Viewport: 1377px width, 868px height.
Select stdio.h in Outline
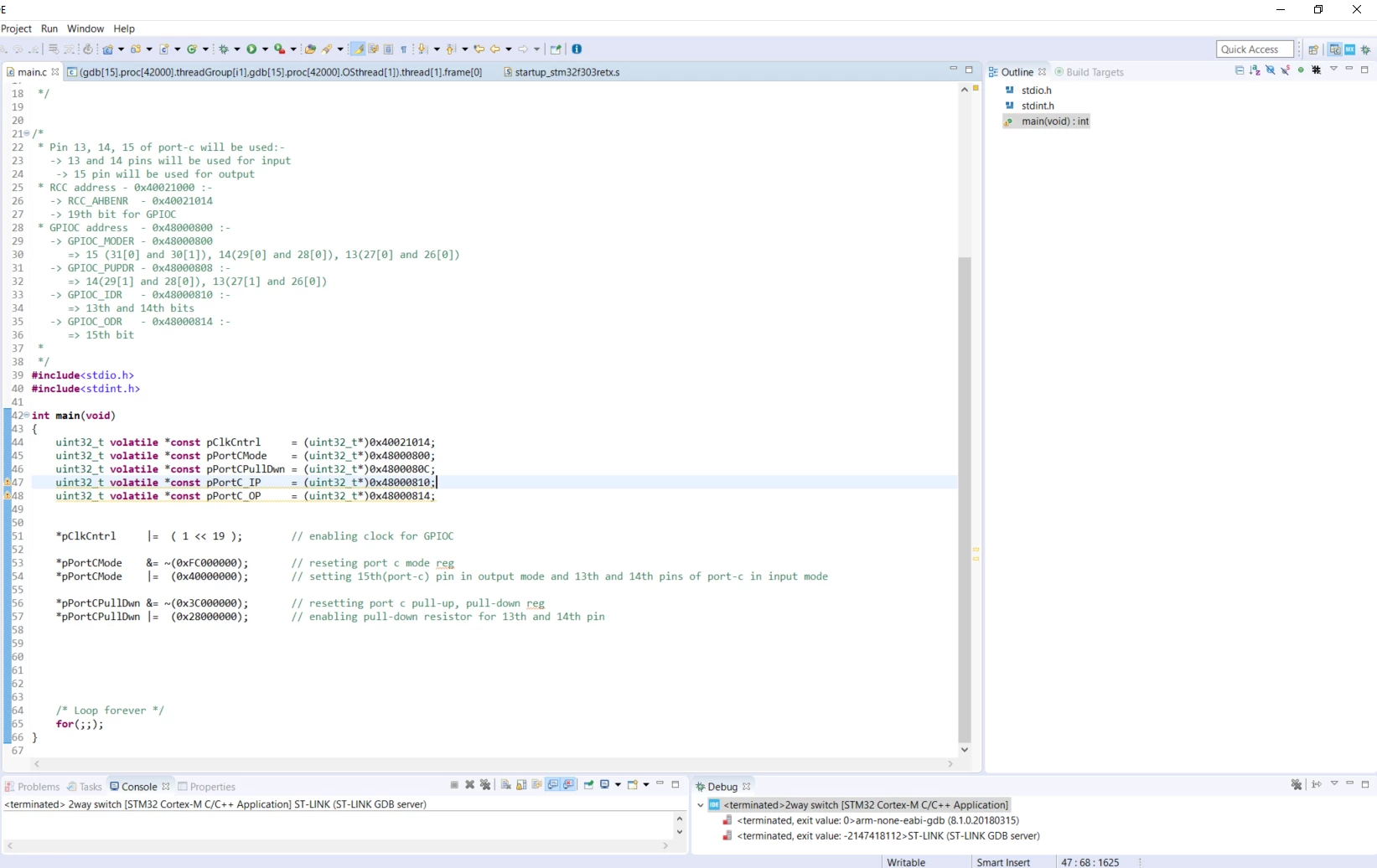tap(1028, 90)
